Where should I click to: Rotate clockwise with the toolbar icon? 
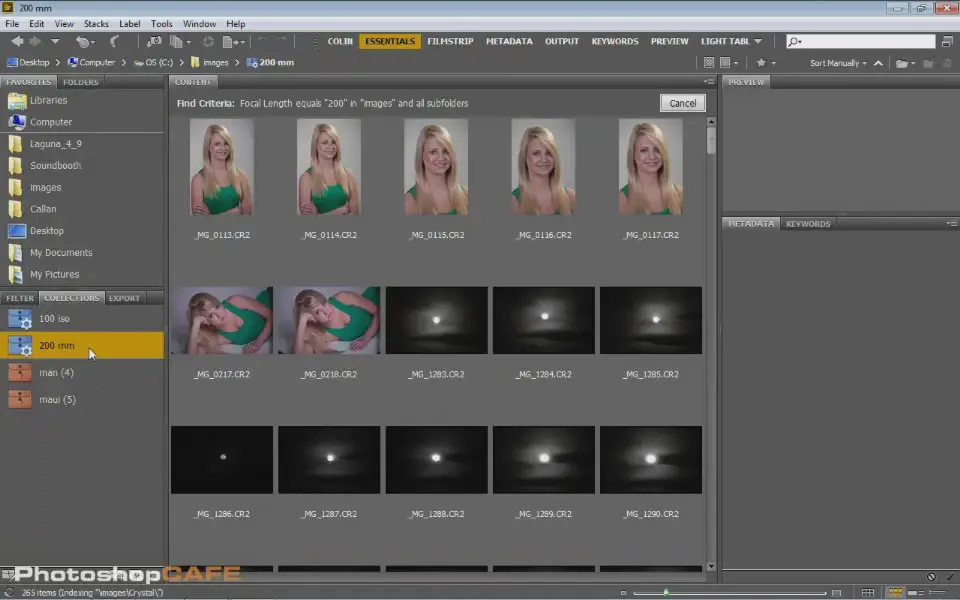pyautogui.click(x=281, y=41)
